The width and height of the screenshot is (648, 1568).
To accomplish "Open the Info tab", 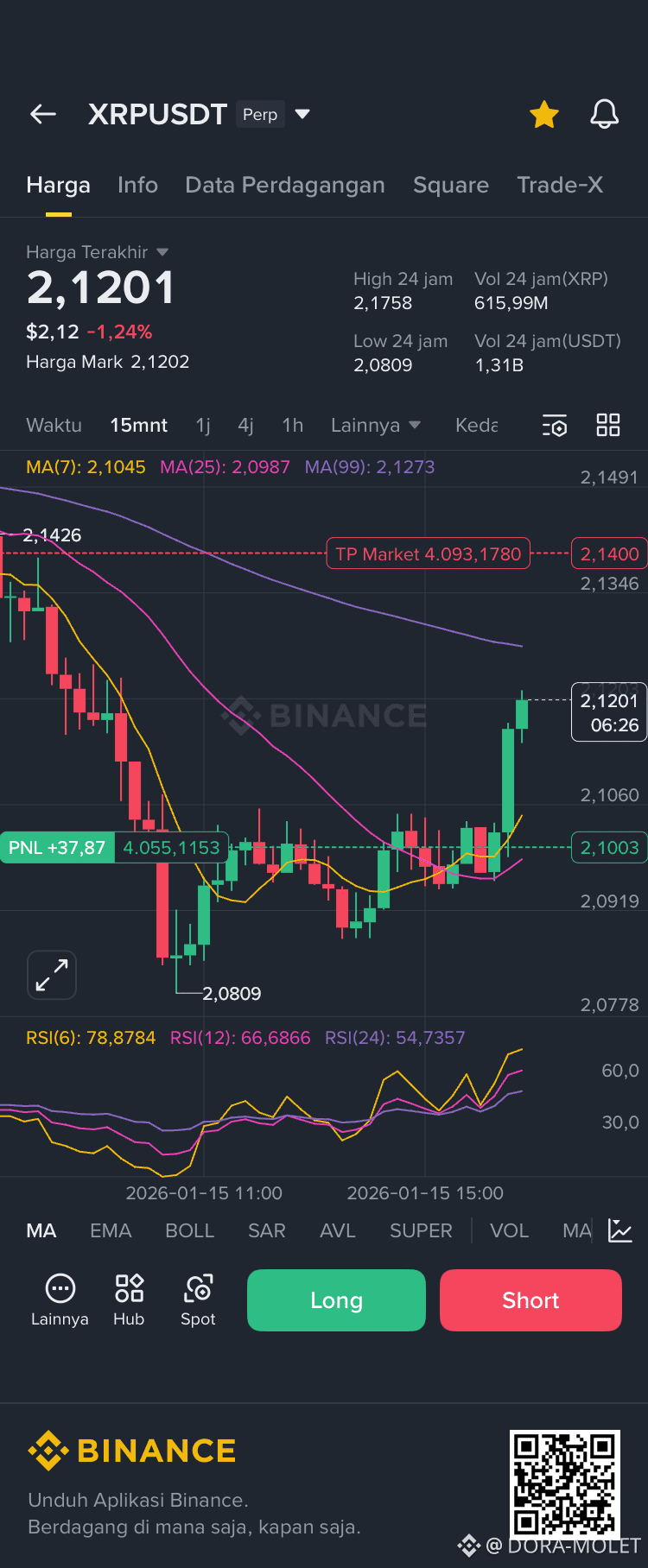I will pos(137,185).
